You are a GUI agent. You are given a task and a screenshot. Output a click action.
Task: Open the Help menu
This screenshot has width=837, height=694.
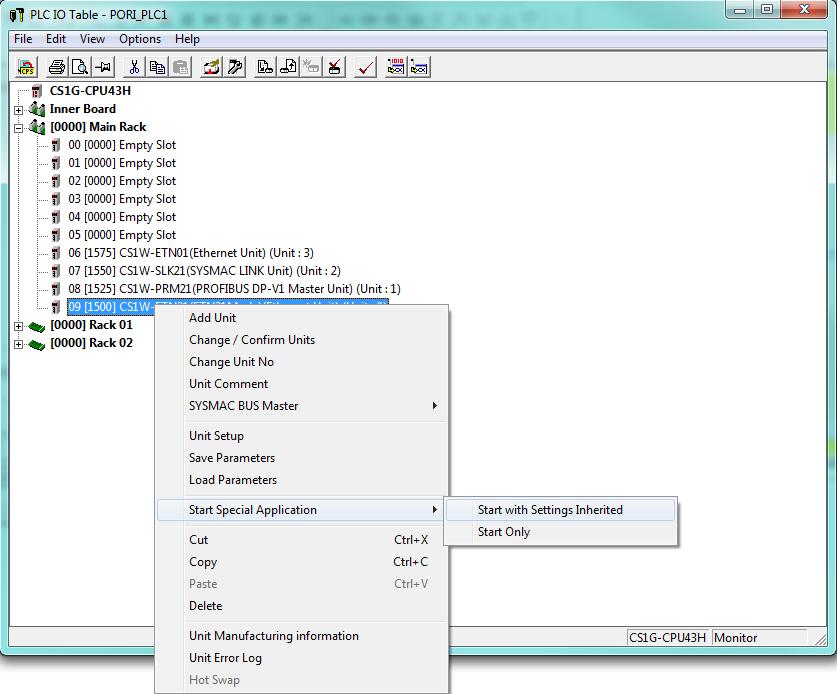[187, 39]
